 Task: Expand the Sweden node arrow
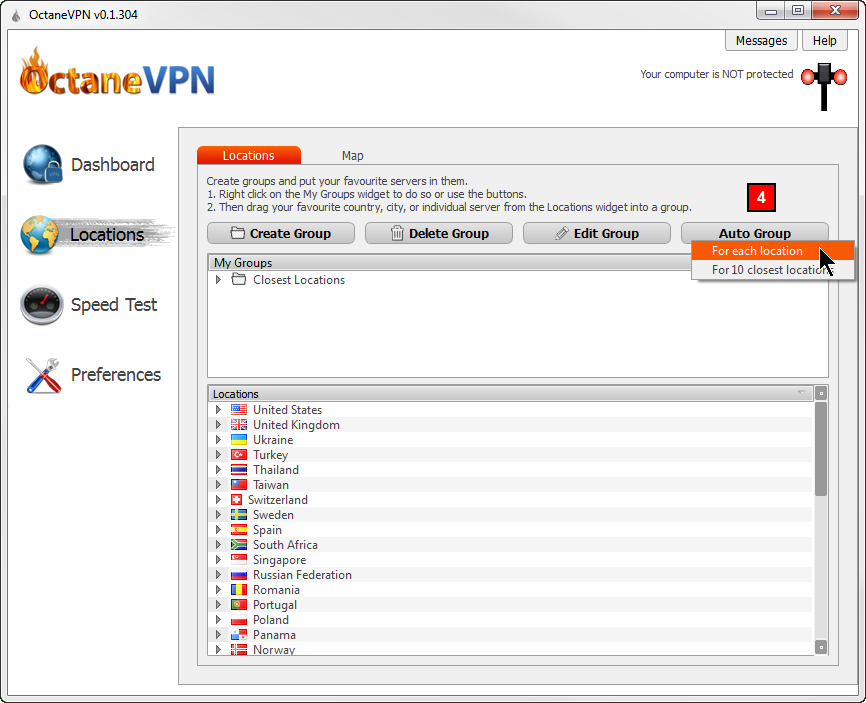[x=218, y=515]
